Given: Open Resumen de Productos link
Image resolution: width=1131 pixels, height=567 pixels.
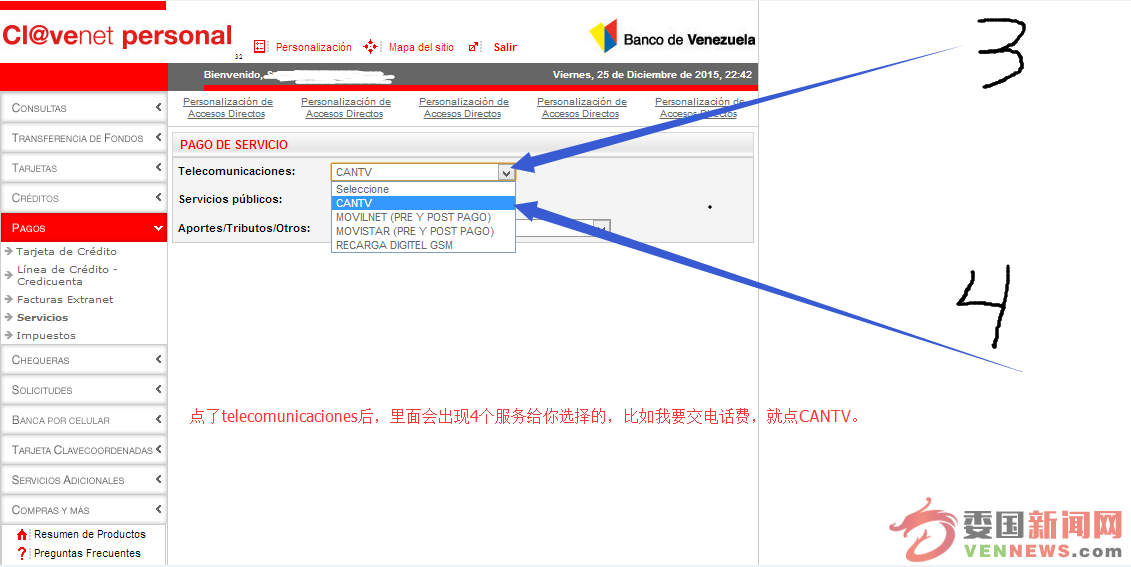Looking at the screenshot, I should point(90,535).
